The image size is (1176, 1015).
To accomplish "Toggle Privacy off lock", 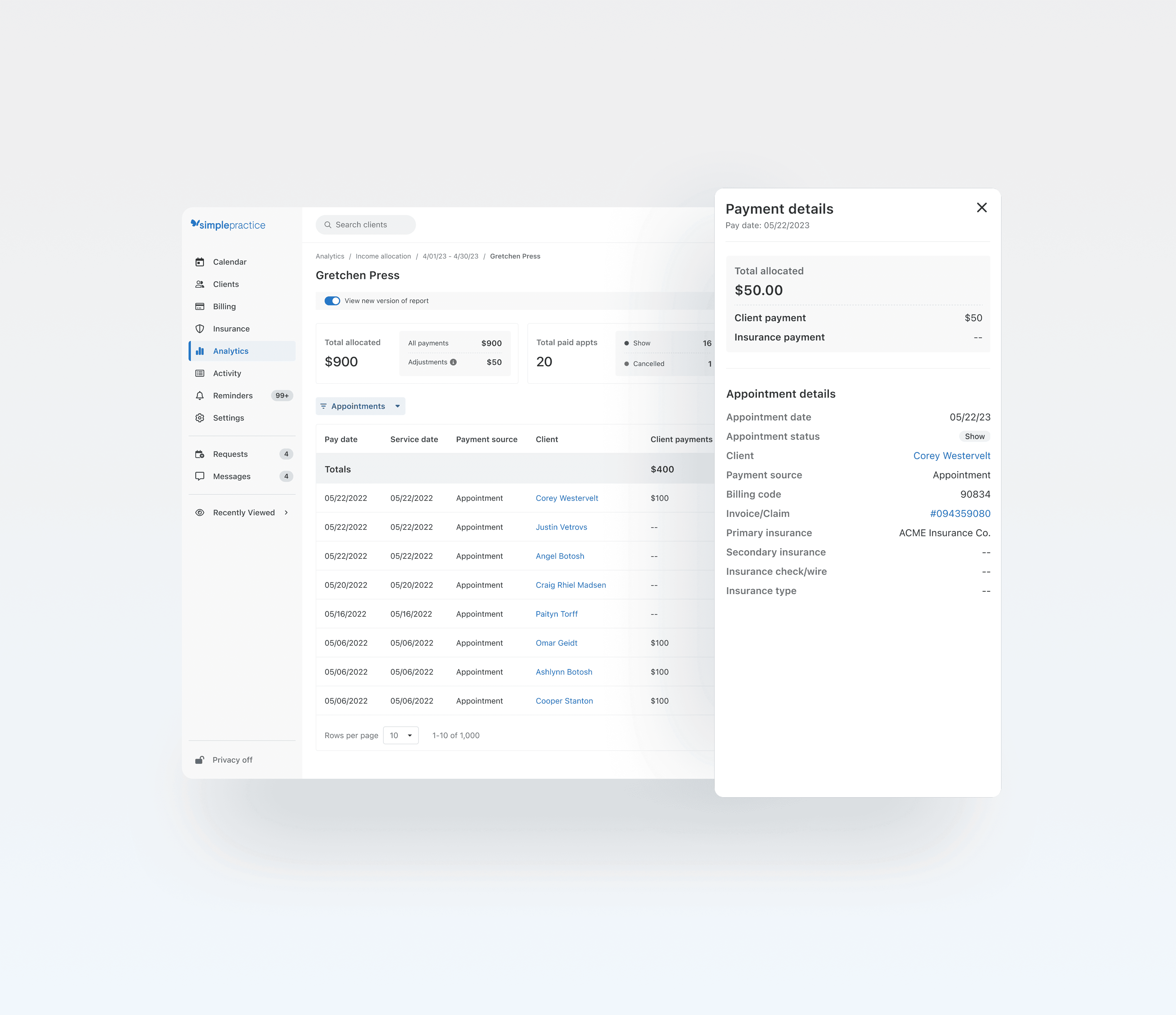I will click(x=200, y=760).
